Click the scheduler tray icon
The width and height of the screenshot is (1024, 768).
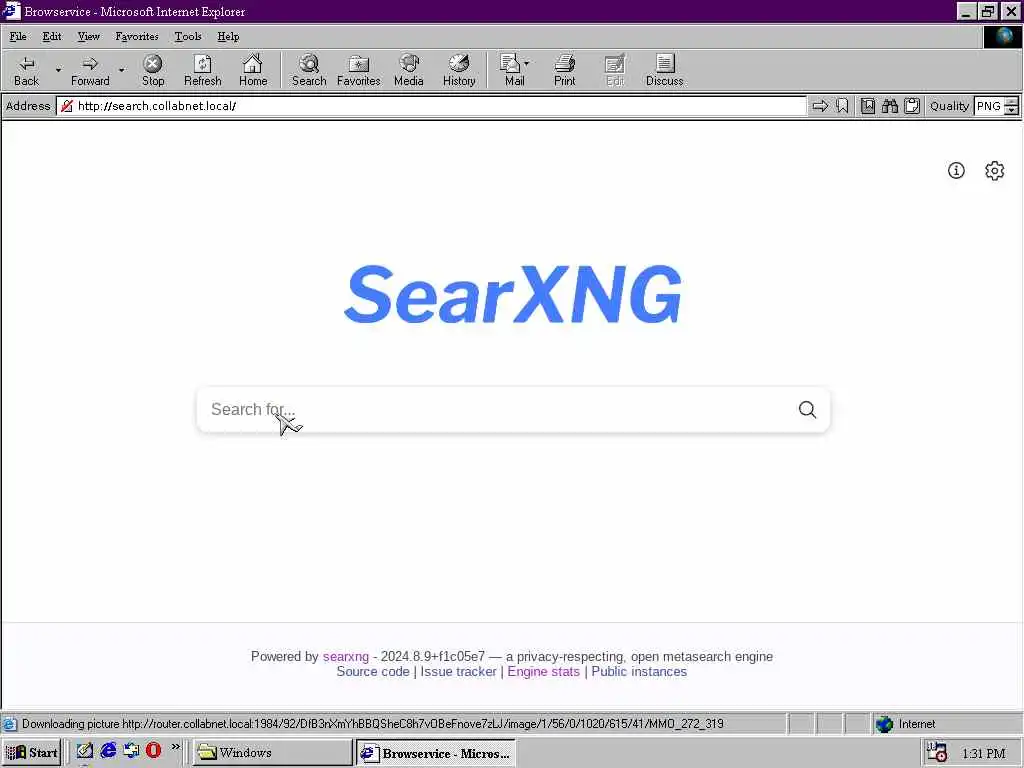click(937, 752)
